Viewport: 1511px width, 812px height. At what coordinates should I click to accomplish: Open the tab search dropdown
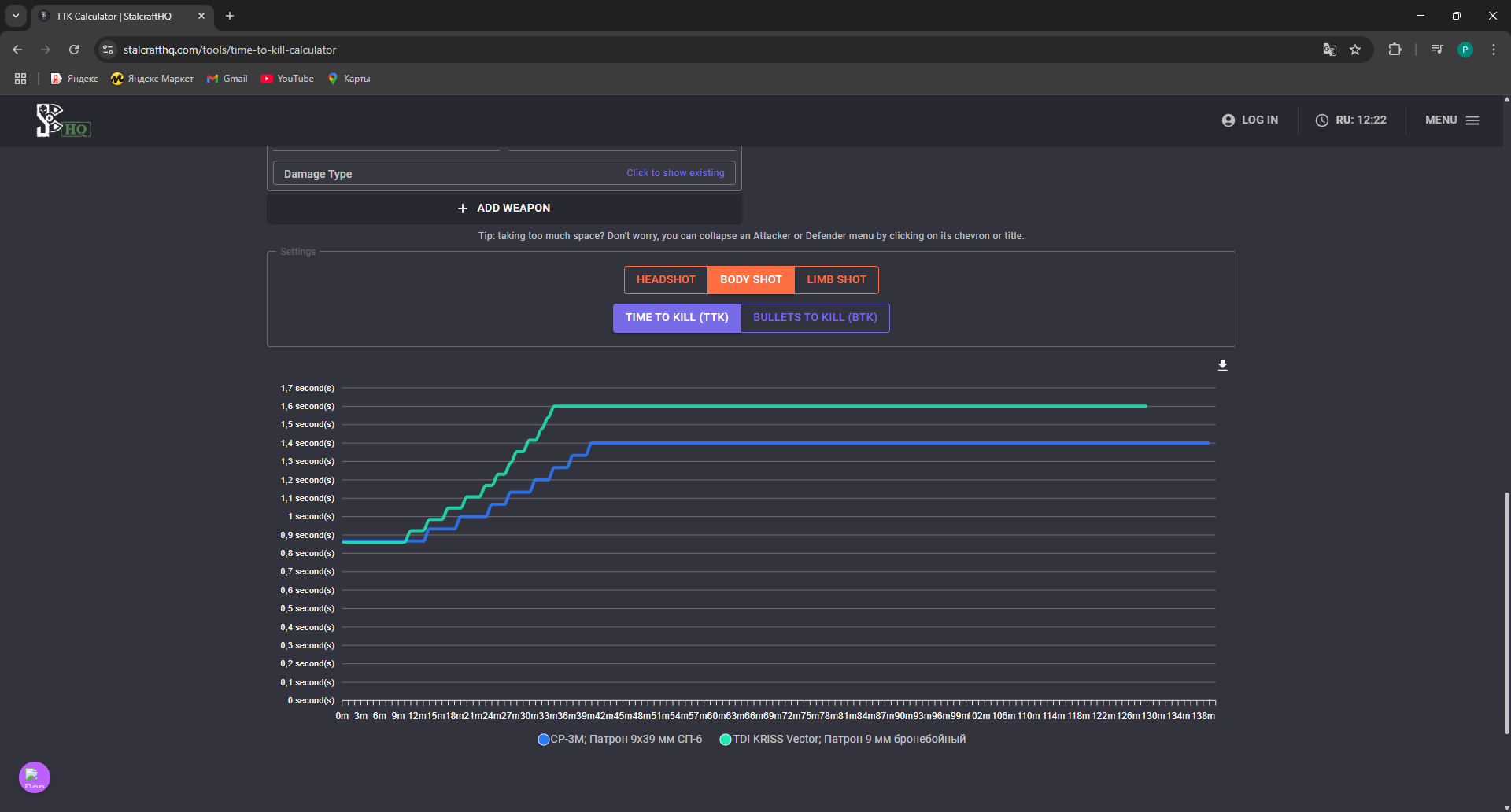(15, 16)
